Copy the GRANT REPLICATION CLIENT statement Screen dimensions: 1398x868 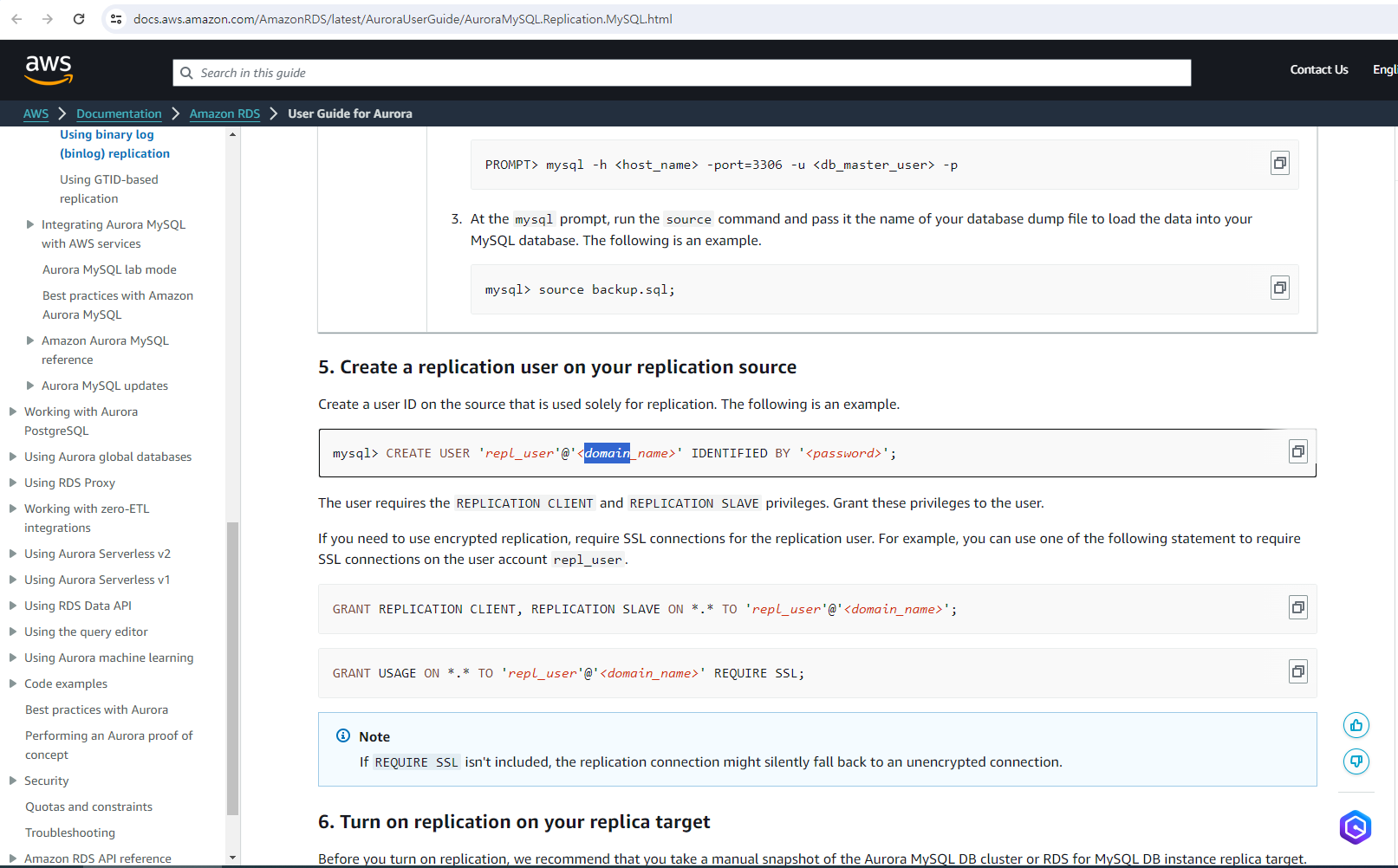(x=1297, y=607)
